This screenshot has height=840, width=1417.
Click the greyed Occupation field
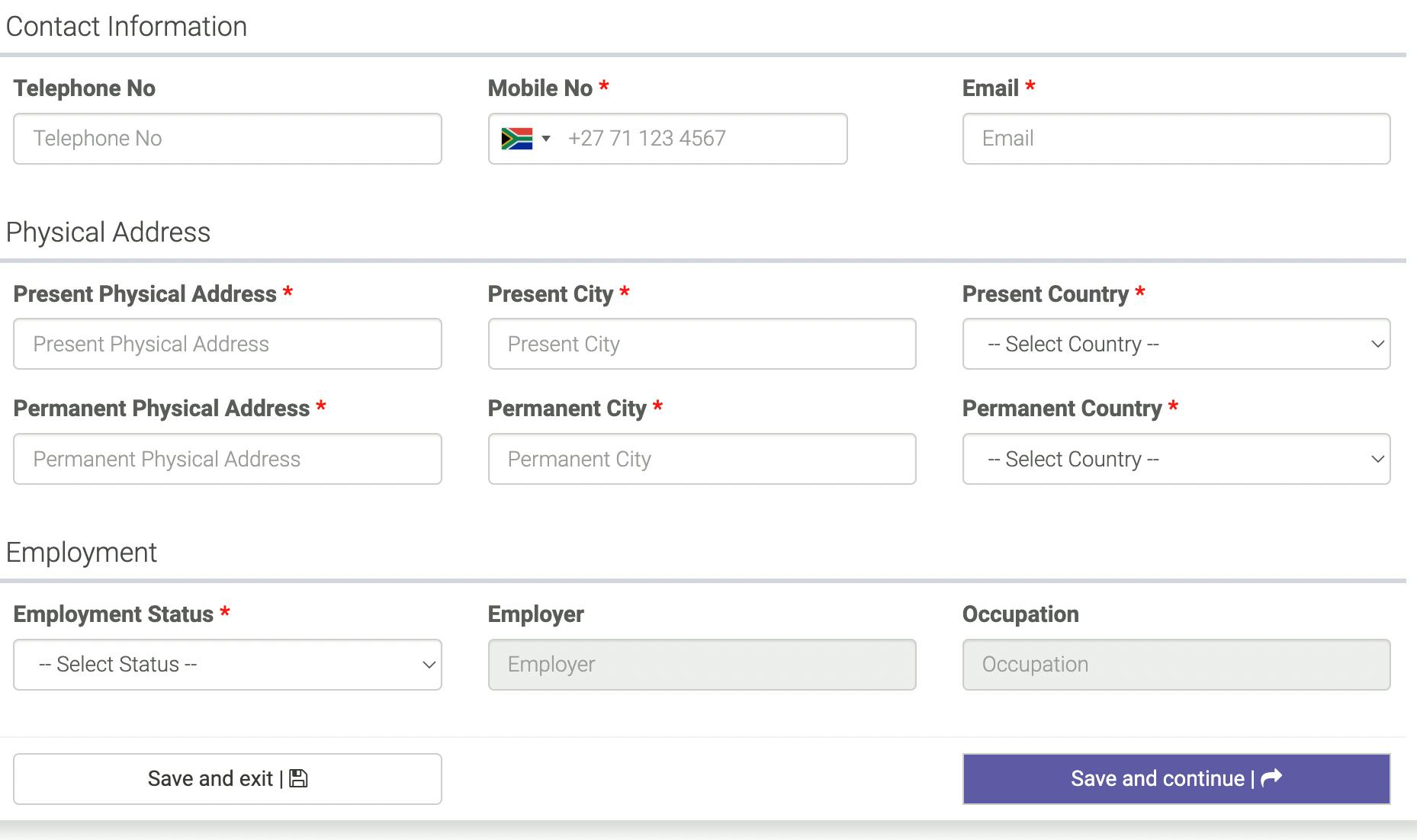coord(1176,665)
